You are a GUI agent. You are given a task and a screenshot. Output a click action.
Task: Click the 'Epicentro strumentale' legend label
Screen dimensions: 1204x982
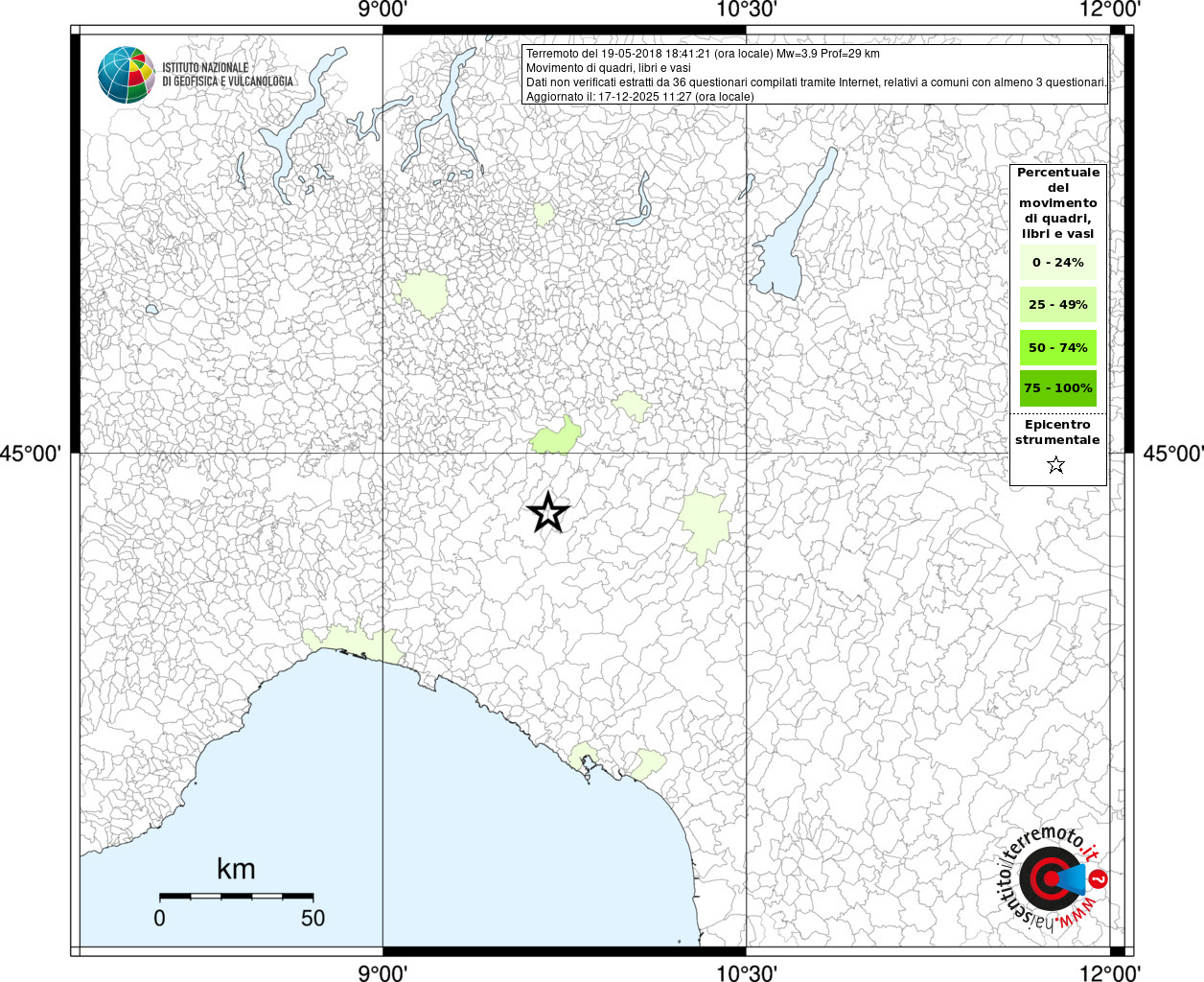click(1057, 433)
